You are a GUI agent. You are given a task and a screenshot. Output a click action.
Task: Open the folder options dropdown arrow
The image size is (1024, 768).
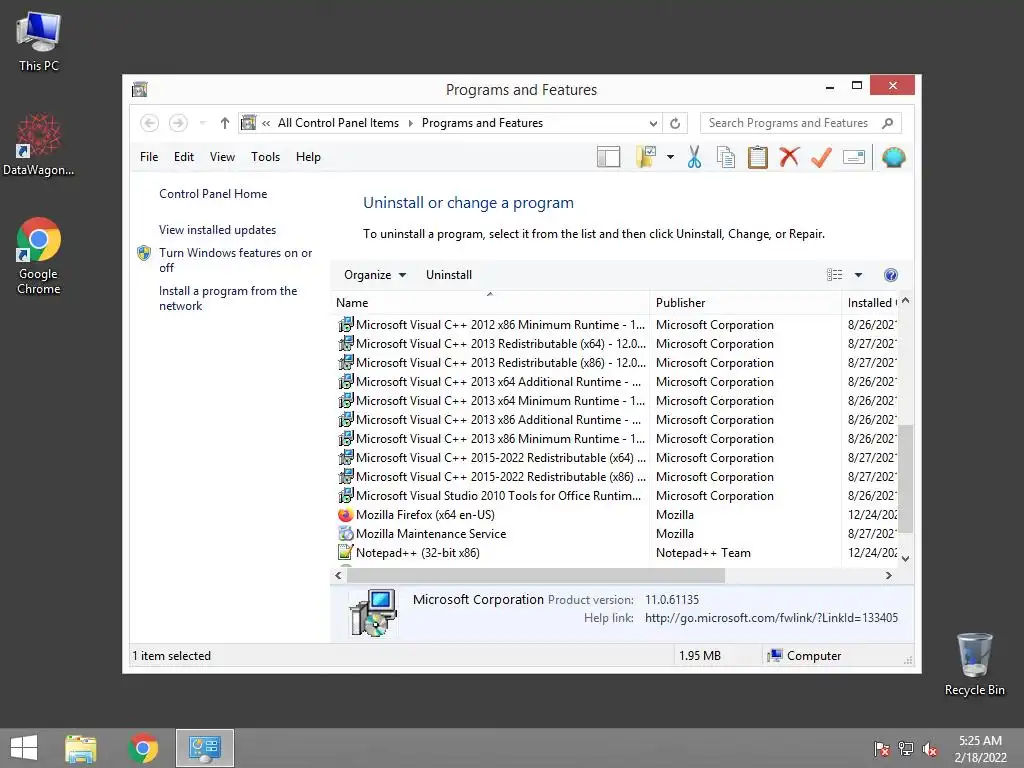click(x=670, y=157)
